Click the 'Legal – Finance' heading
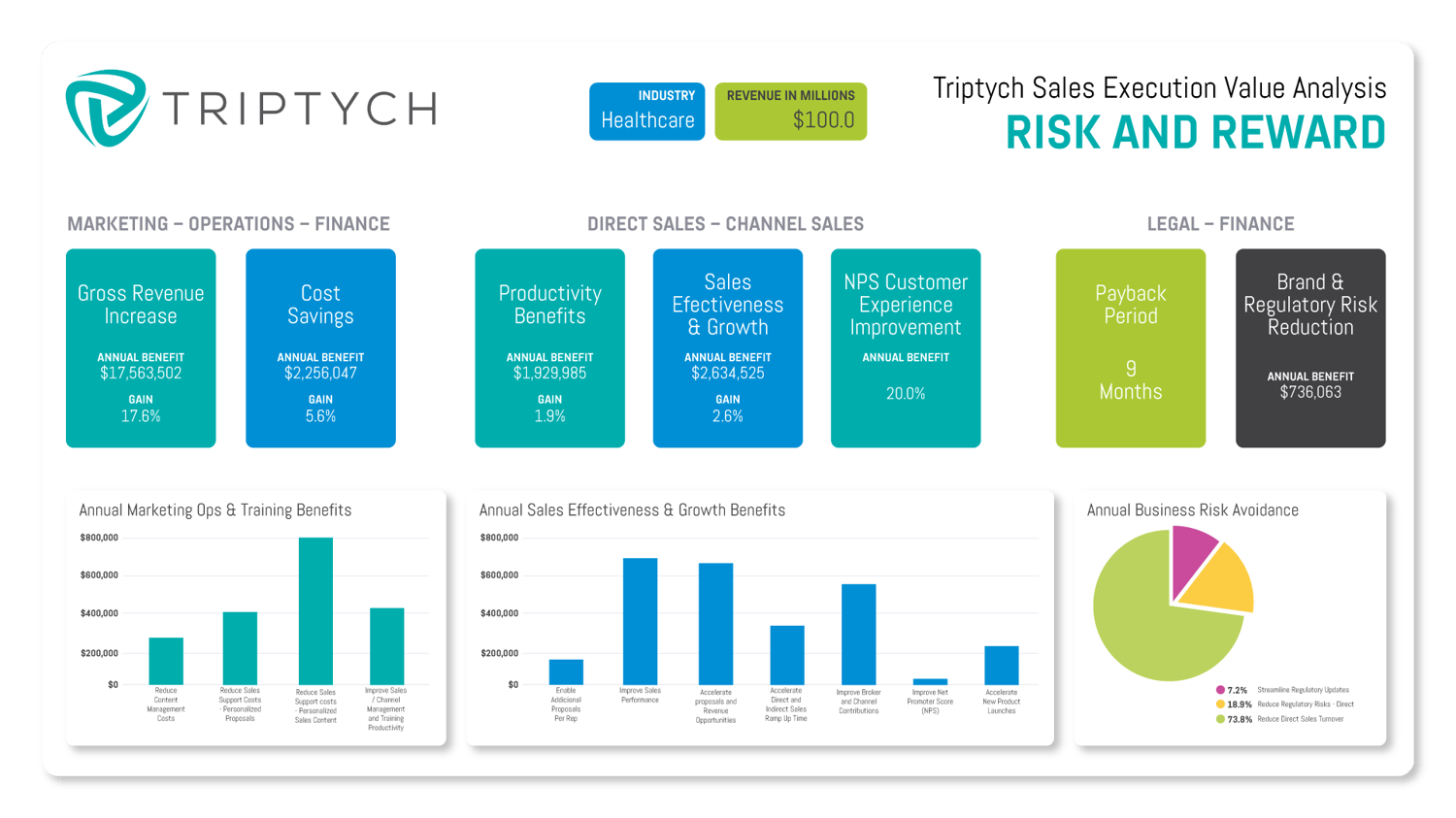Screen dimensions: 1456x818 tap(1220, 224)
